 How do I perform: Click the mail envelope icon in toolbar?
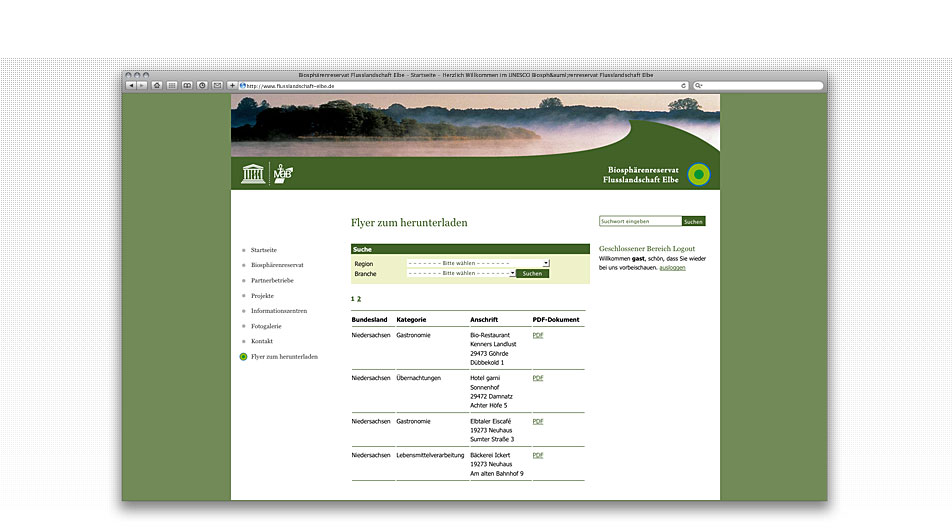[217, 86]
